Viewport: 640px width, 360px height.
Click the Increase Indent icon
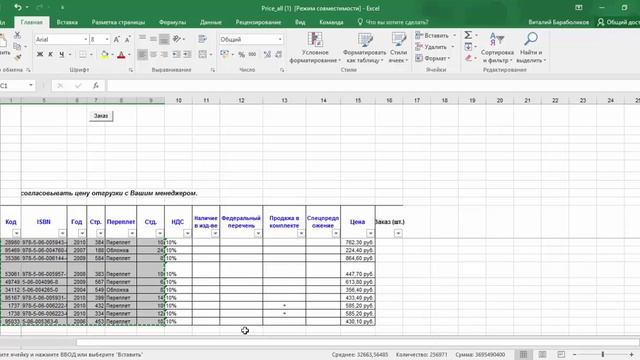point(187,54)
